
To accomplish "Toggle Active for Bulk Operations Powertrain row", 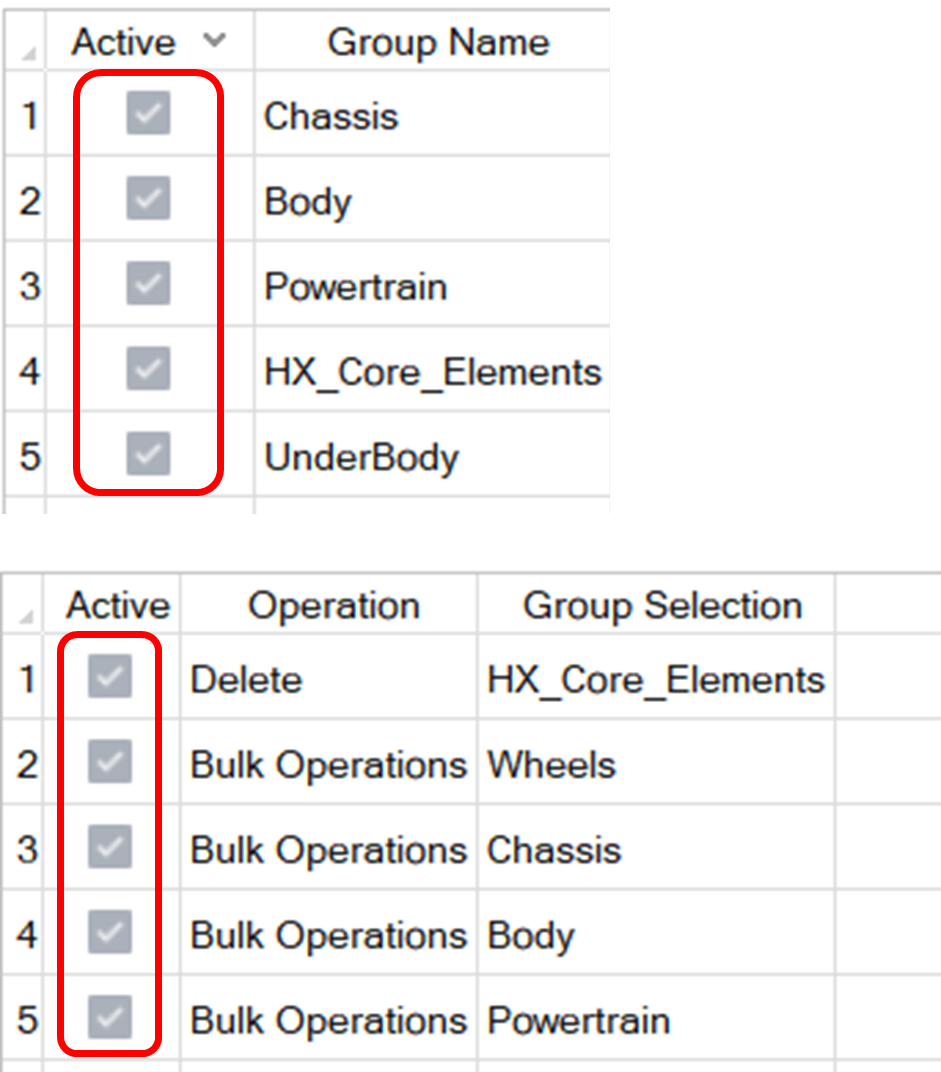I will click(110, 1019).
